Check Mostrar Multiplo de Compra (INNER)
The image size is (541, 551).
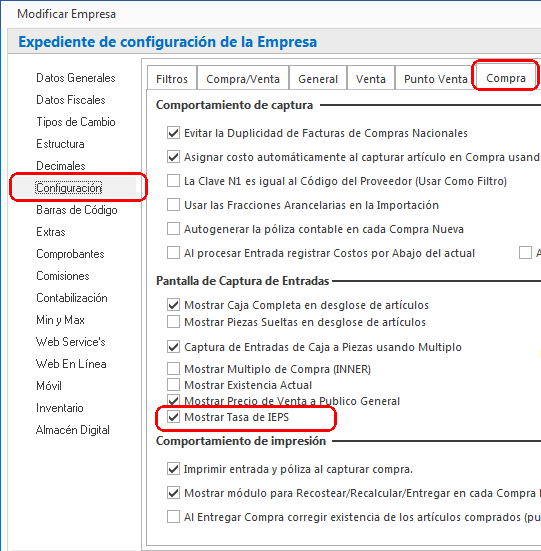click(x=174, y=369)
